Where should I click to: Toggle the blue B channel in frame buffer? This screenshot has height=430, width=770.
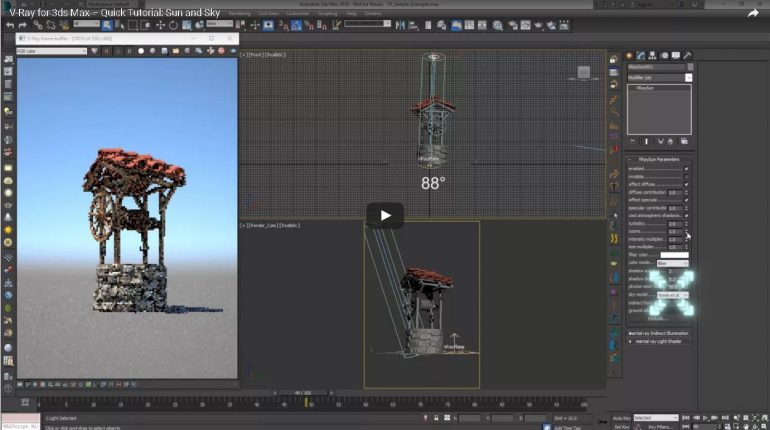click(x=130, y=51)
